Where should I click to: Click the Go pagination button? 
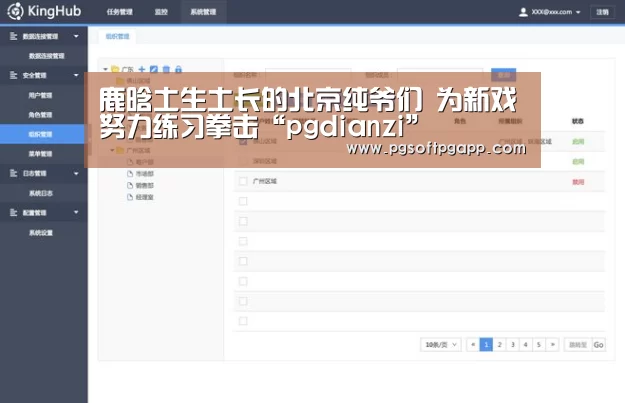point(598,345)
